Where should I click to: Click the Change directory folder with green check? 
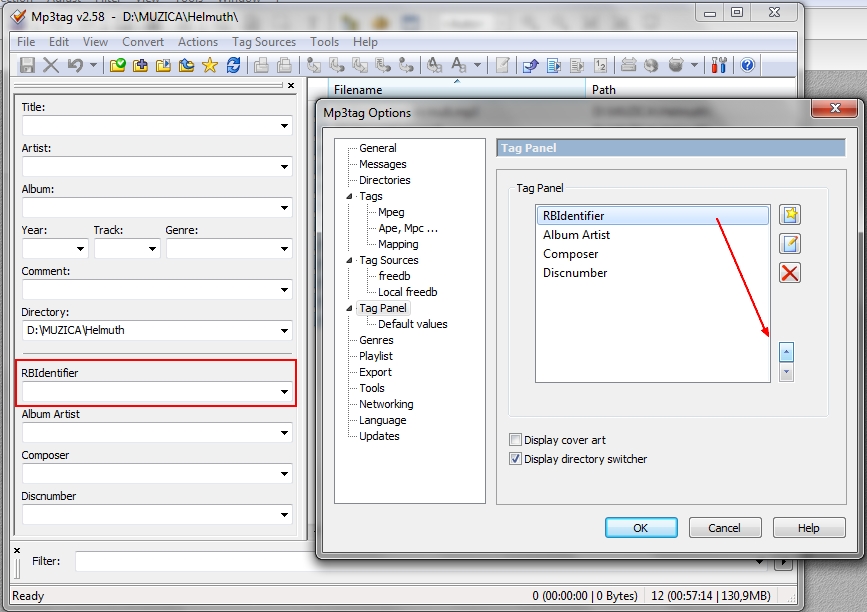coord(117,65)
